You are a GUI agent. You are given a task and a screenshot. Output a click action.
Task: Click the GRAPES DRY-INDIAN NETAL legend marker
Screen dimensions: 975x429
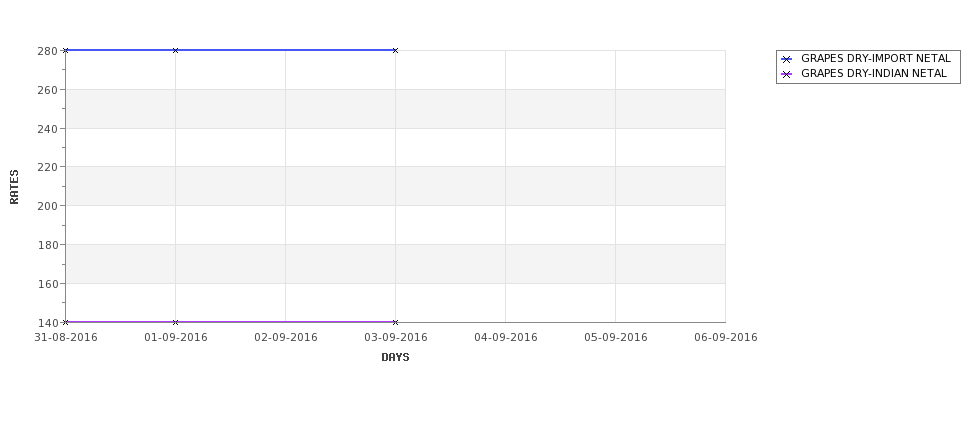pyautogui.click(x=786, y=74)
